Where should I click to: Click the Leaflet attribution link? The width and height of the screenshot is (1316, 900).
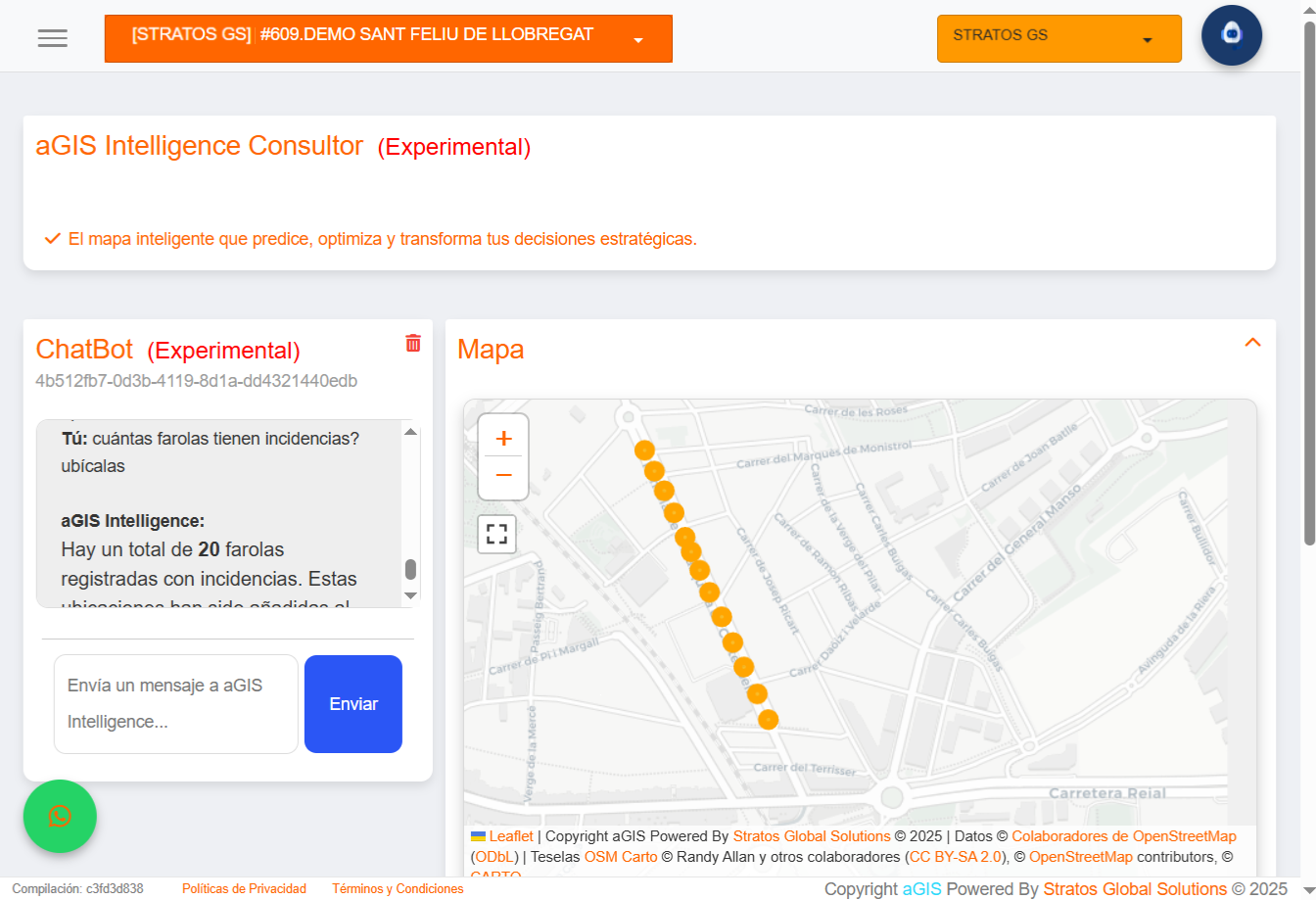[x=510, y=836]
